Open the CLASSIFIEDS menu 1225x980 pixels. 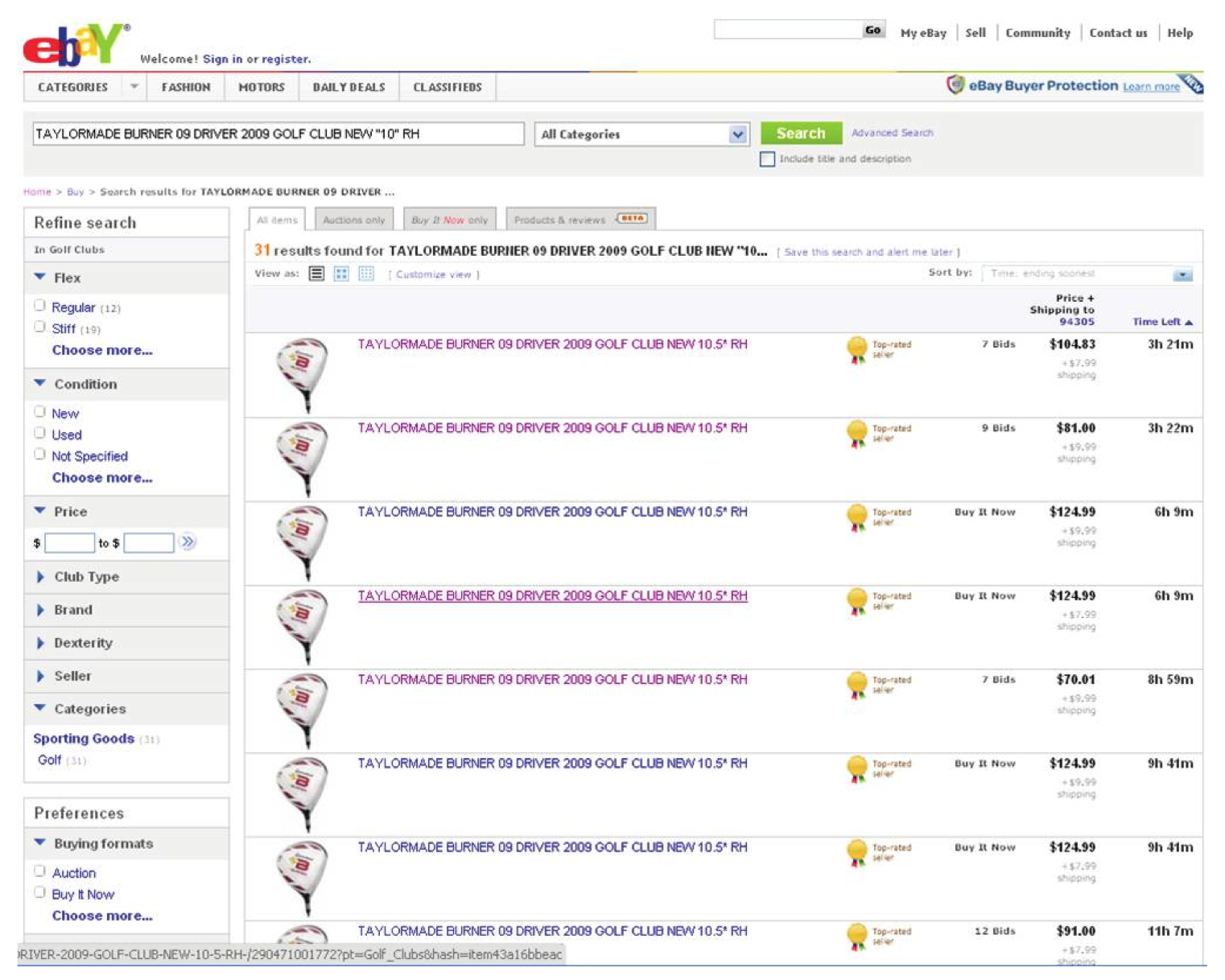pos(448,87)
